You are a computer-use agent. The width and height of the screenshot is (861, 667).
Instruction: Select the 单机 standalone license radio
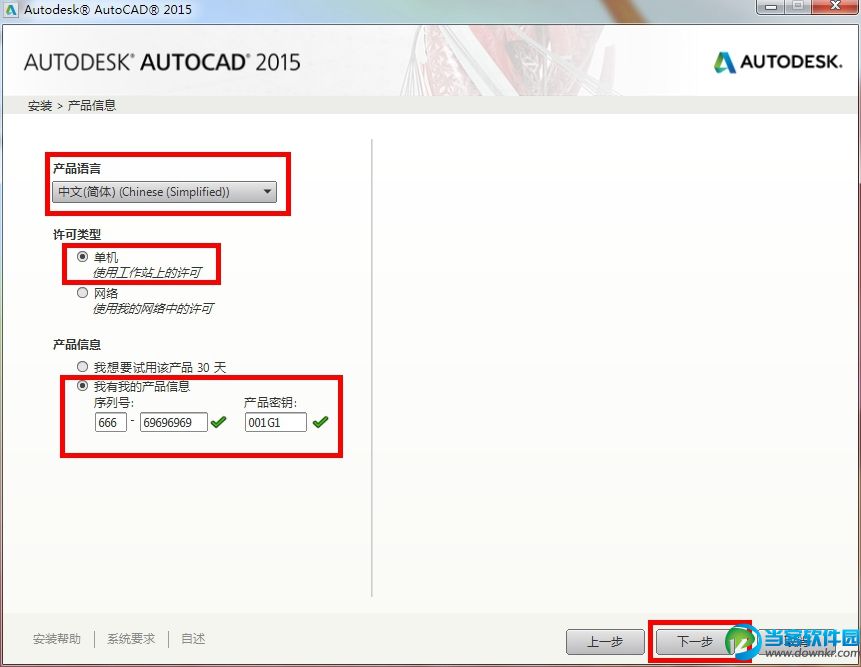click(82, 256)
